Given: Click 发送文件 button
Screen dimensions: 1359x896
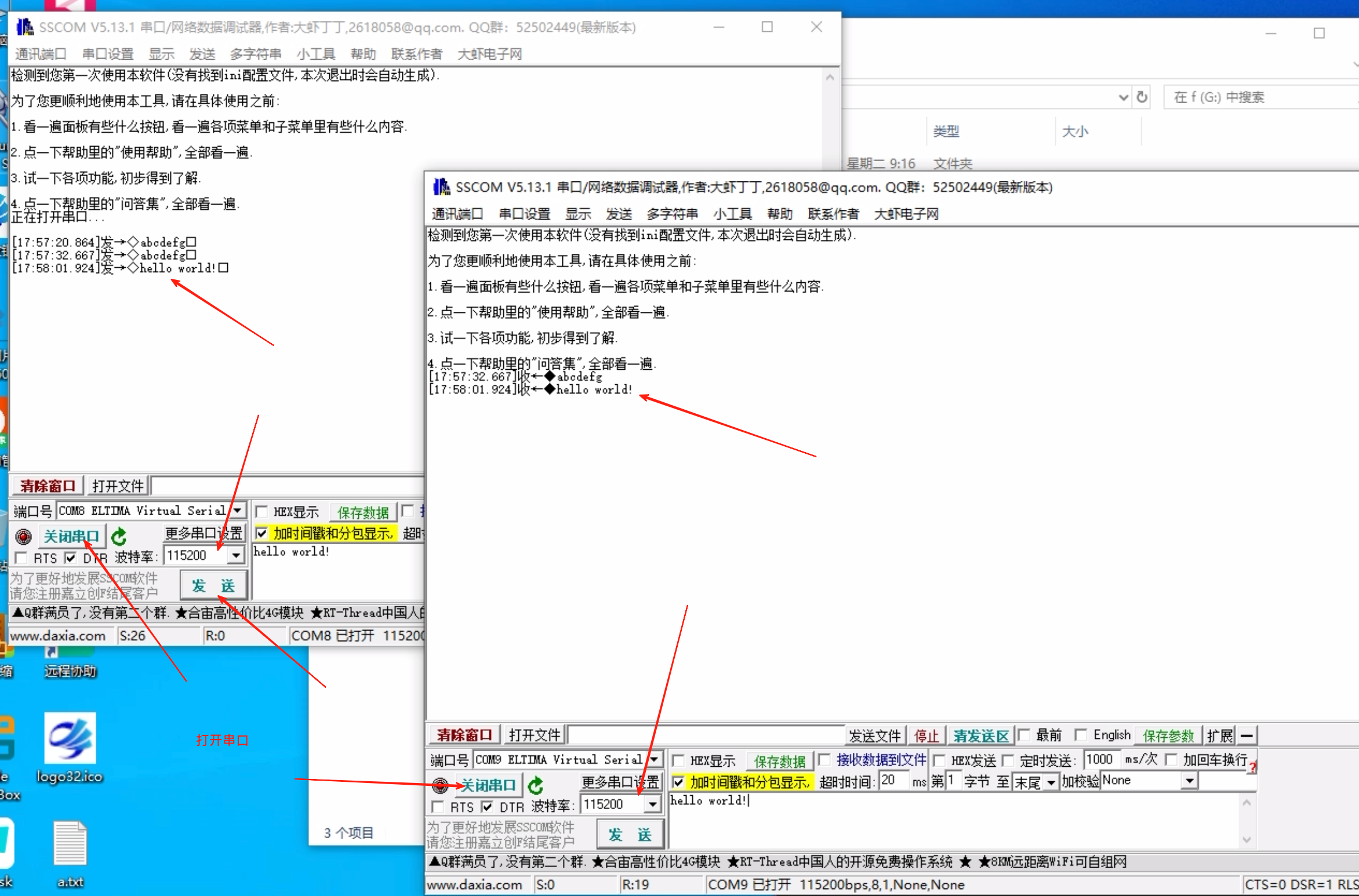Looking at the screenshot, I should (874, 735).
